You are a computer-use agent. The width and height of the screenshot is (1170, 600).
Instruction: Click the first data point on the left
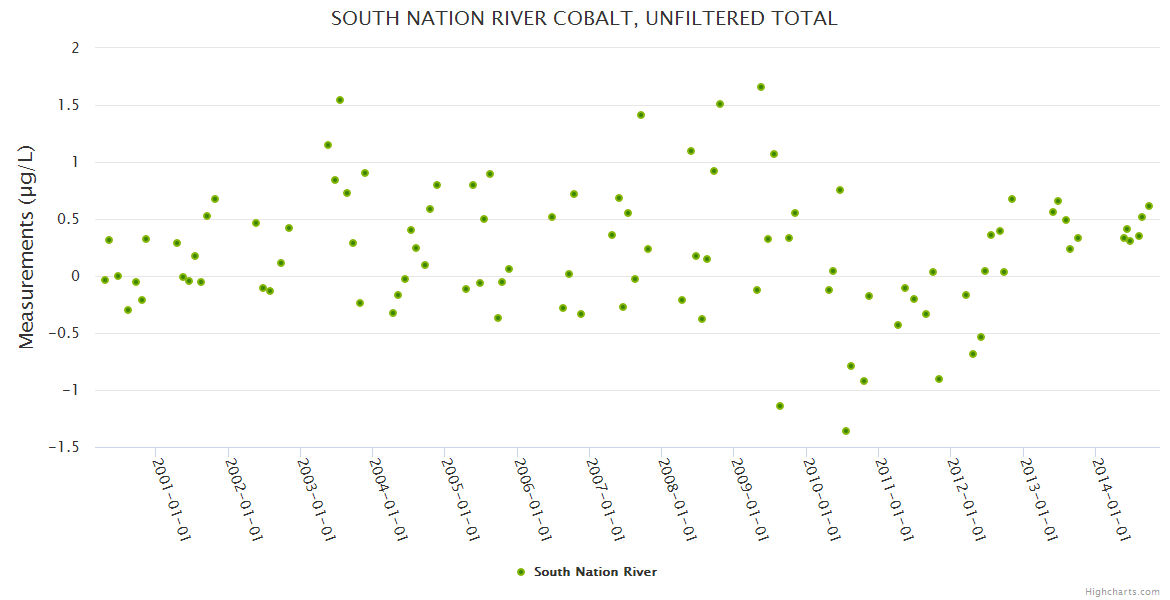pyautogui.click(x=105, y=280)
